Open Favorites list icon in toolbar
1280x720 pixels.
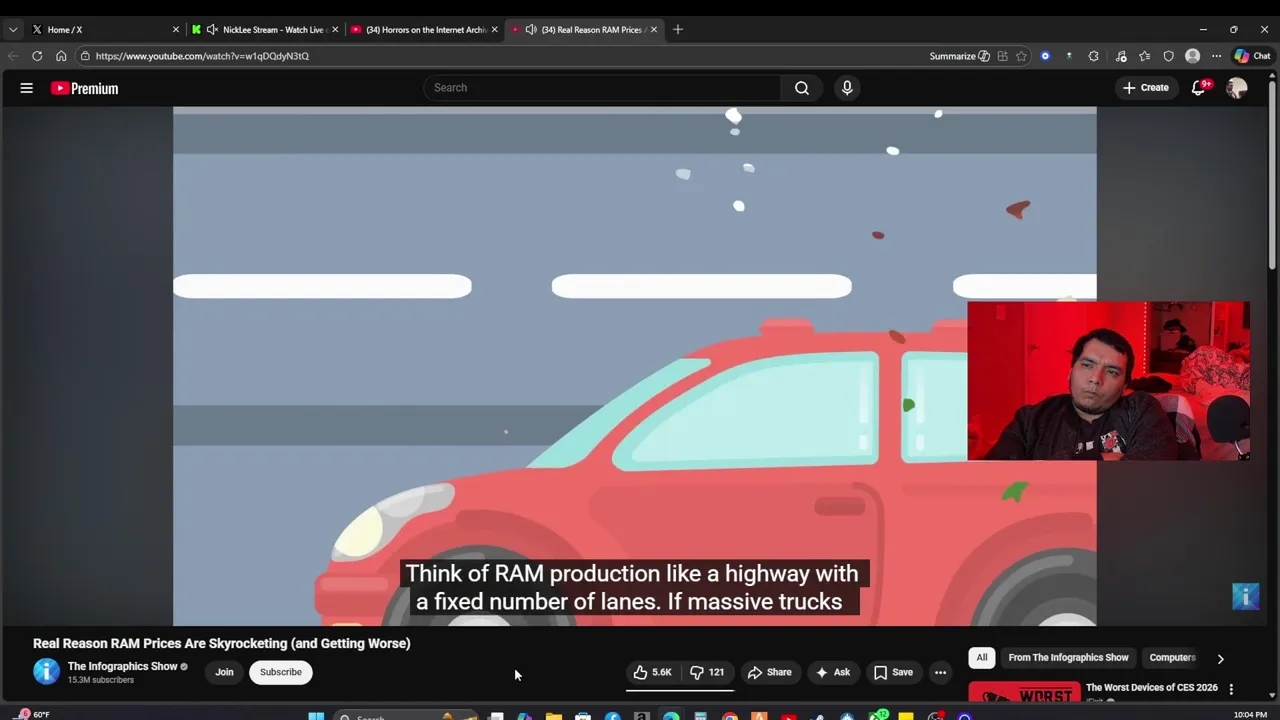1145,56
